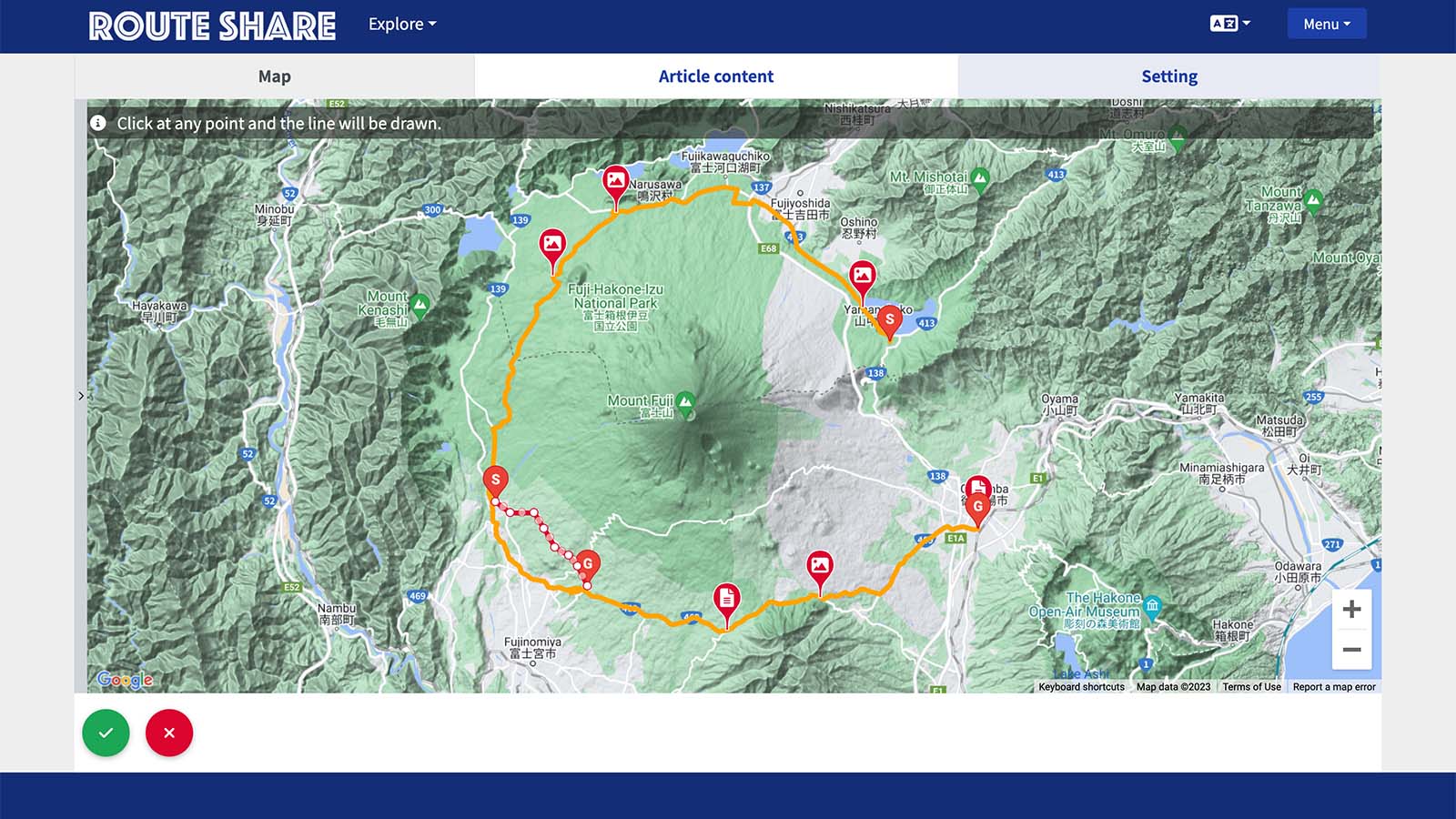Image resolution: width=1456 pixels, height=819 pixels.
Task: Click the Google logo on map
Action: point(125,679)
